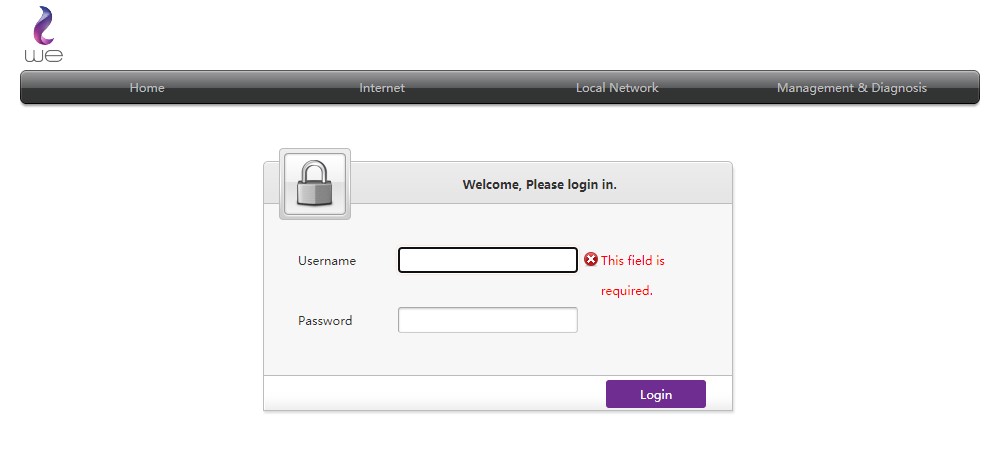Click the red error X icon
Screen dimensions: 991x461
click(591, 260)
